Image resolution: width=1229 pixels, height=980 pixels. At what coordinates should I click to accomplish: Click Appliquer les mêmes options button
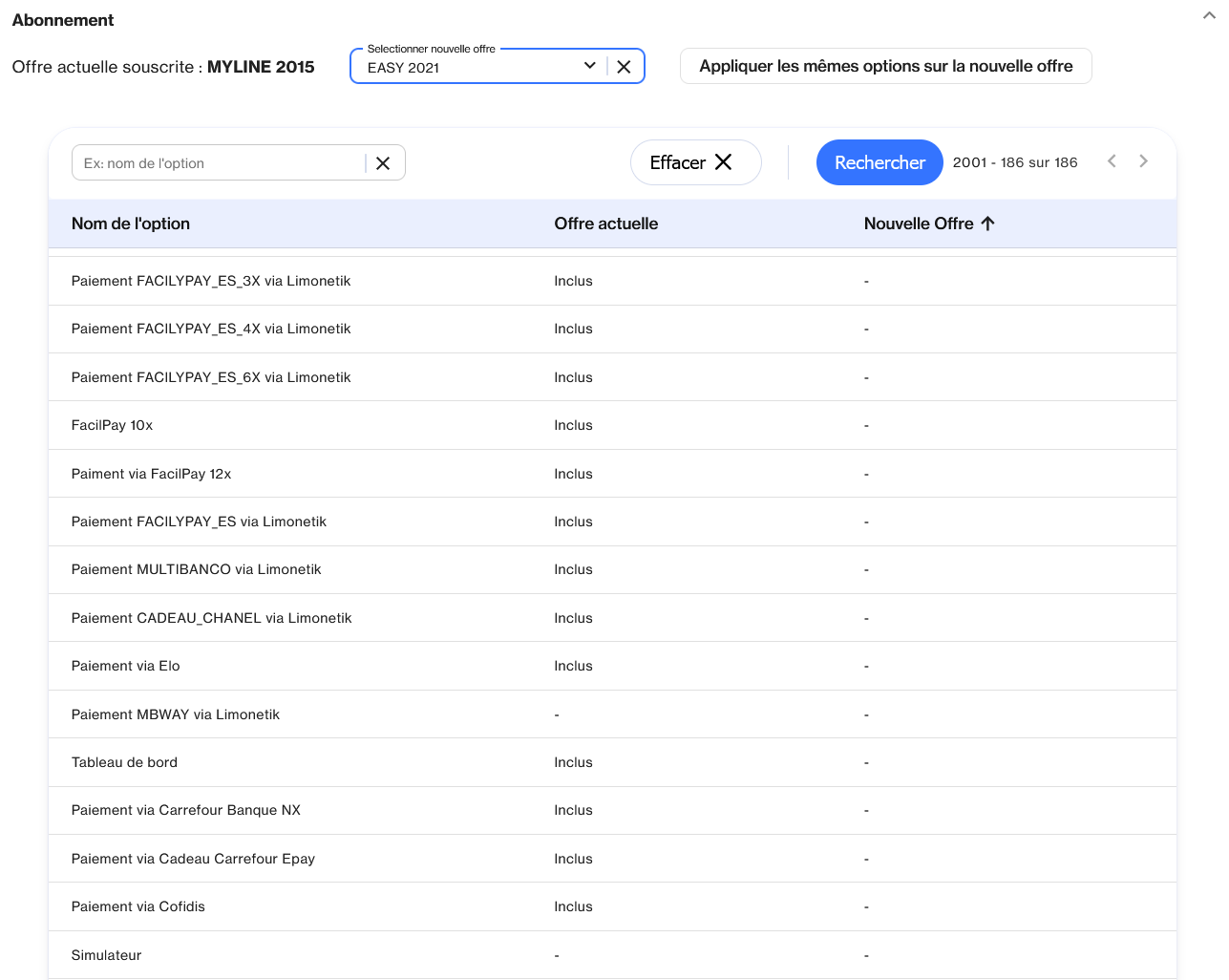(x=885, y=66)
